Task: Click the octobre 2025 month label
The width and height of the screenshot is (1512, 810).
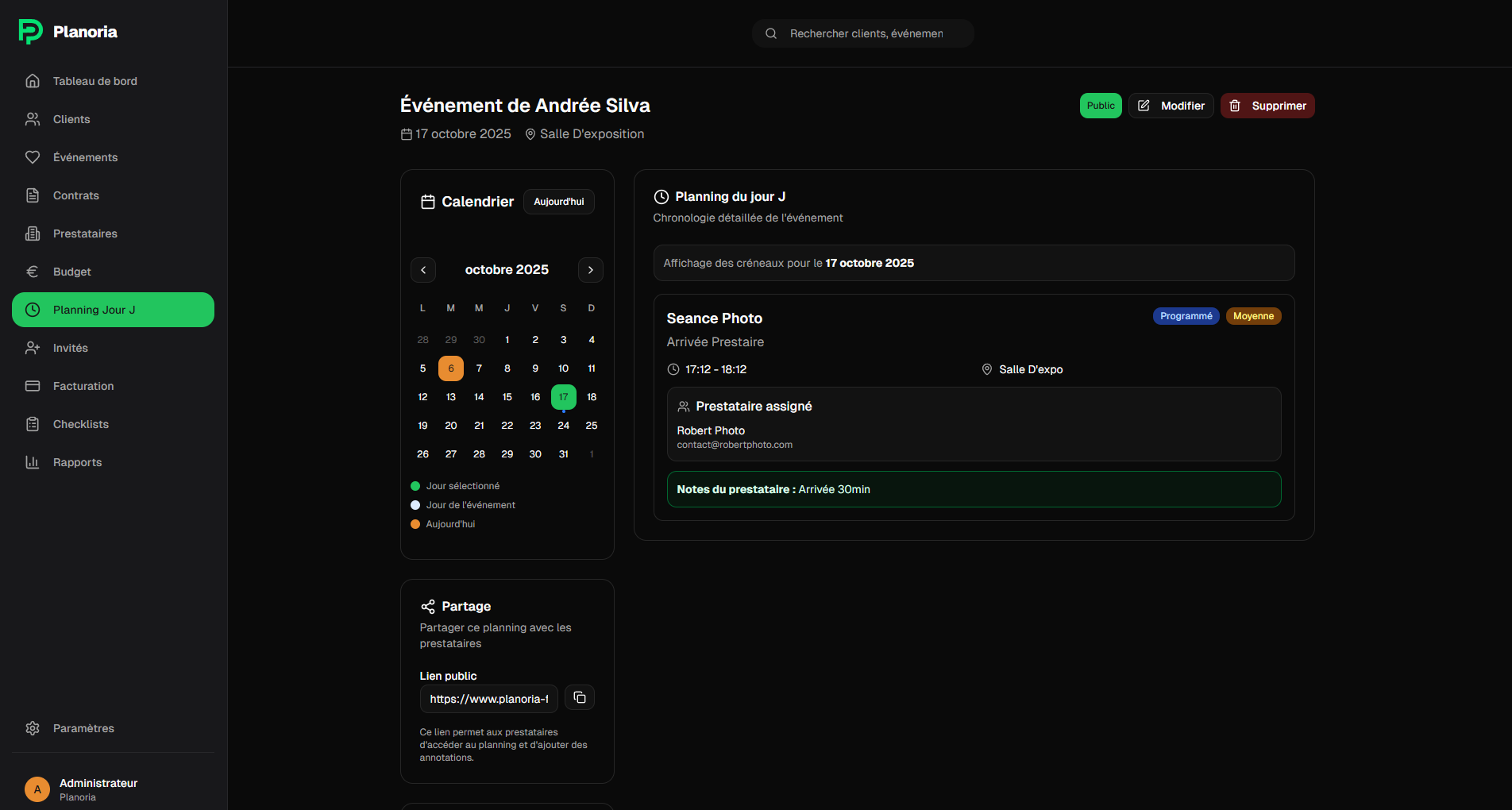Action: [507, 270]
